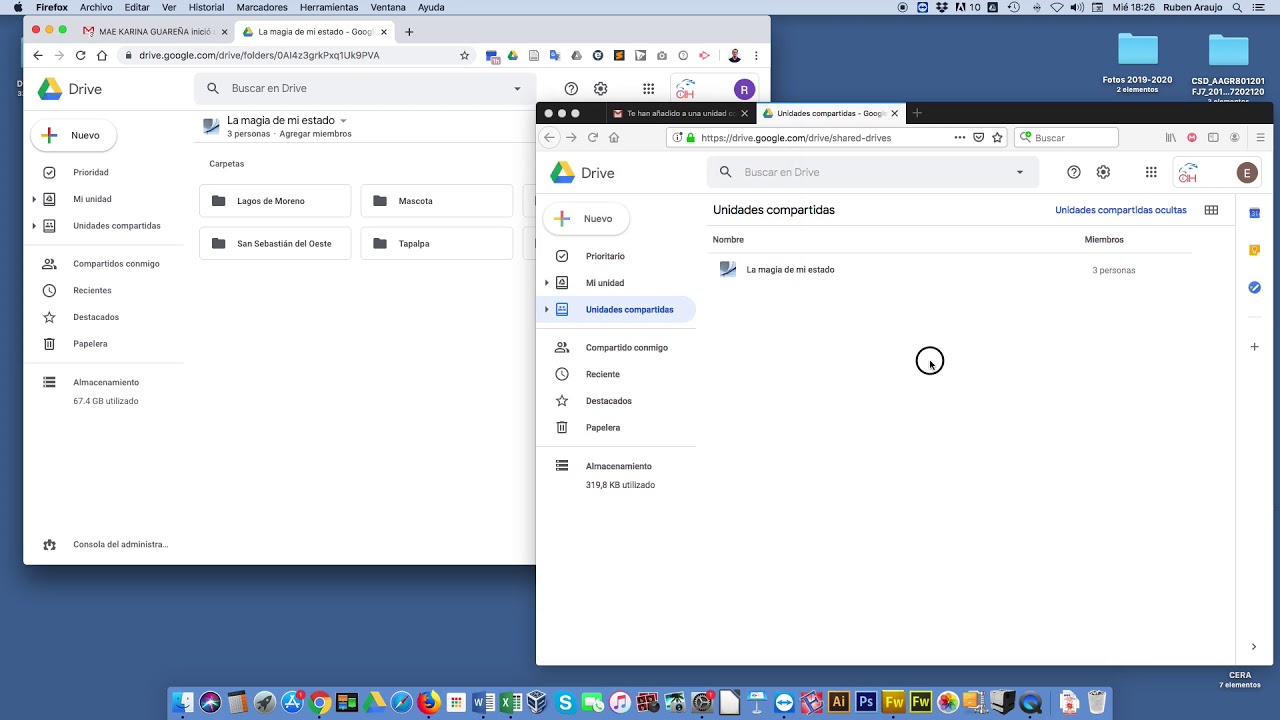This screenshot has height=720, width=1280.
Task: Click plus add-ons icon in side panel
Action: pyautogui.click(x=1254, y=347)
